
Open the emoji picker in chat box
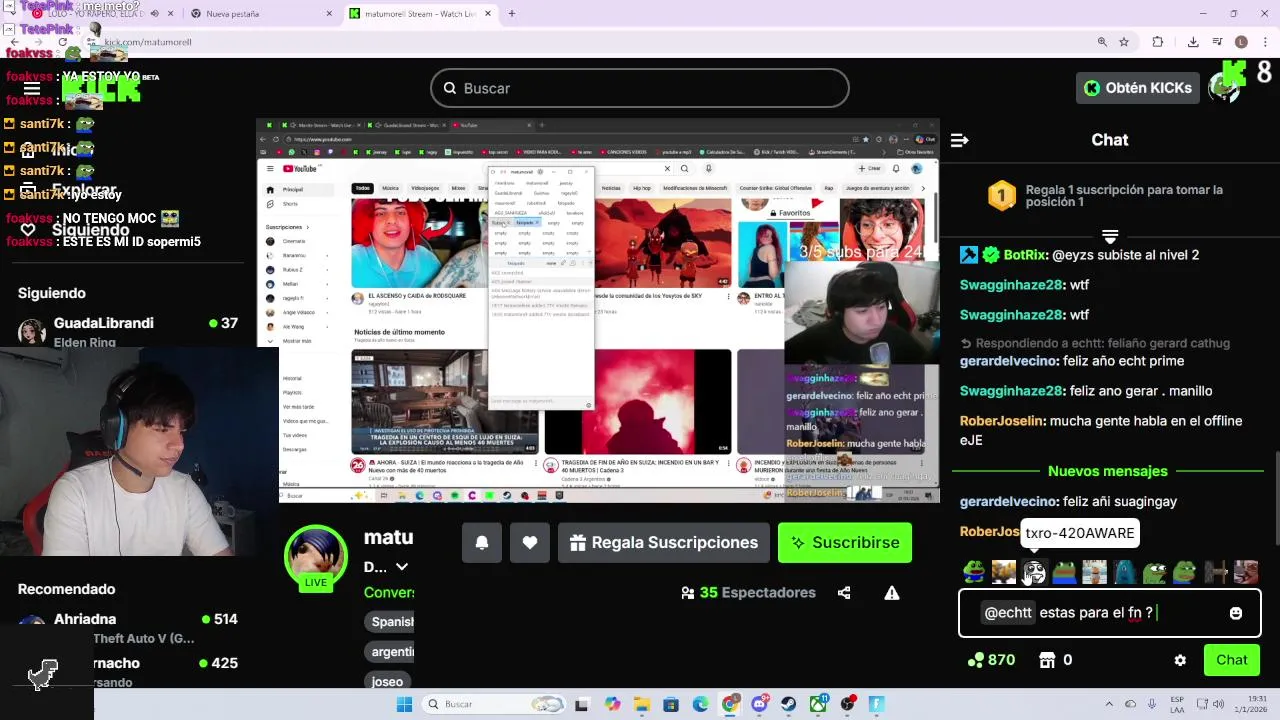click(1236, 613)
